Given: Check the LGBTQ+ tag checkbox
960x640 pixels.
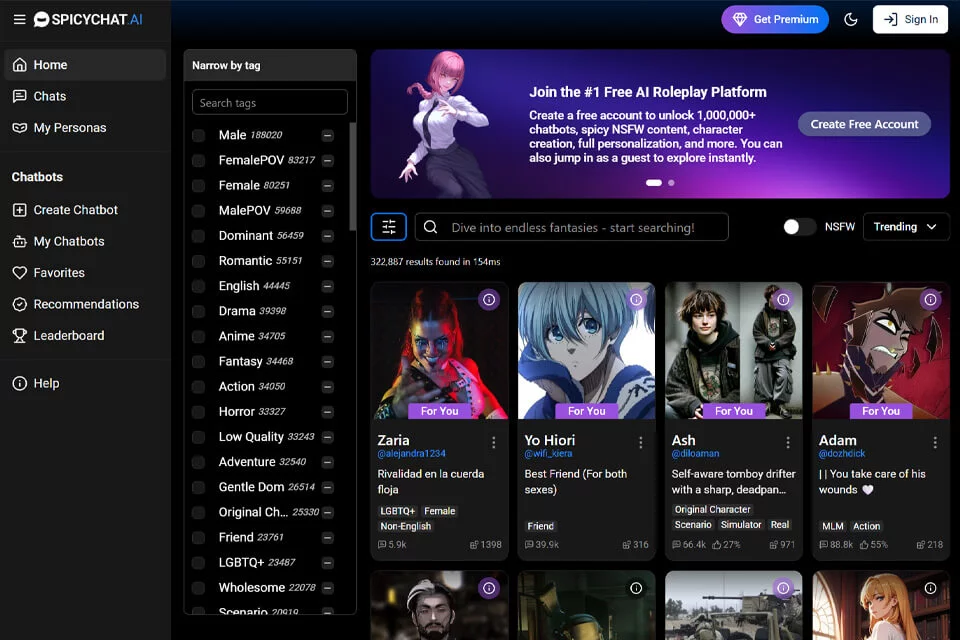Looking at the screenshot, I should click(x=198, y=562).
